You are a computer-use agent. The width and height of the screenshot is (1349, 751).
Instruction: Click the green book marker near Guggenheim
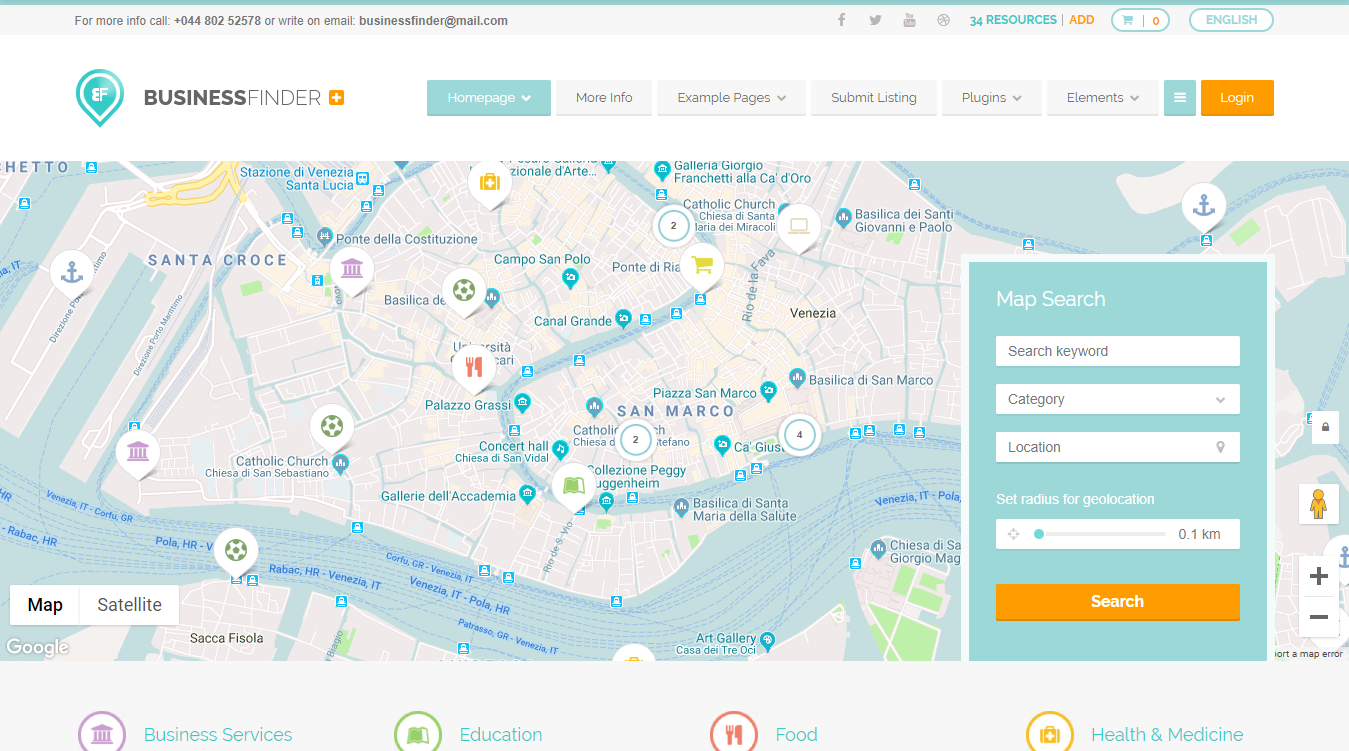[574, 486]
